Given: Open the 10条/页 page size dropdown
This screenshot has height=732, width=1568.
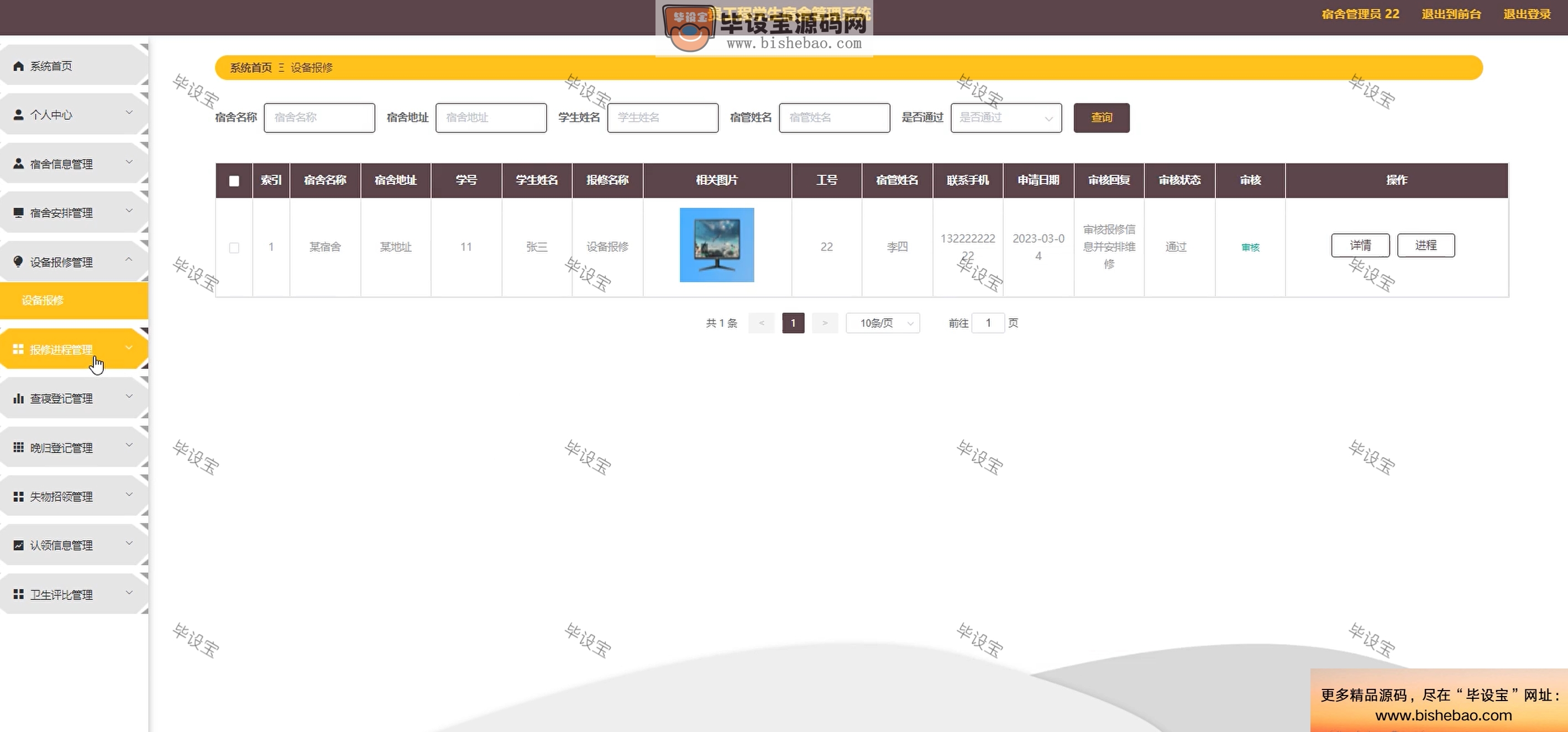Looking at the screenshot, I should coord(883,323).
